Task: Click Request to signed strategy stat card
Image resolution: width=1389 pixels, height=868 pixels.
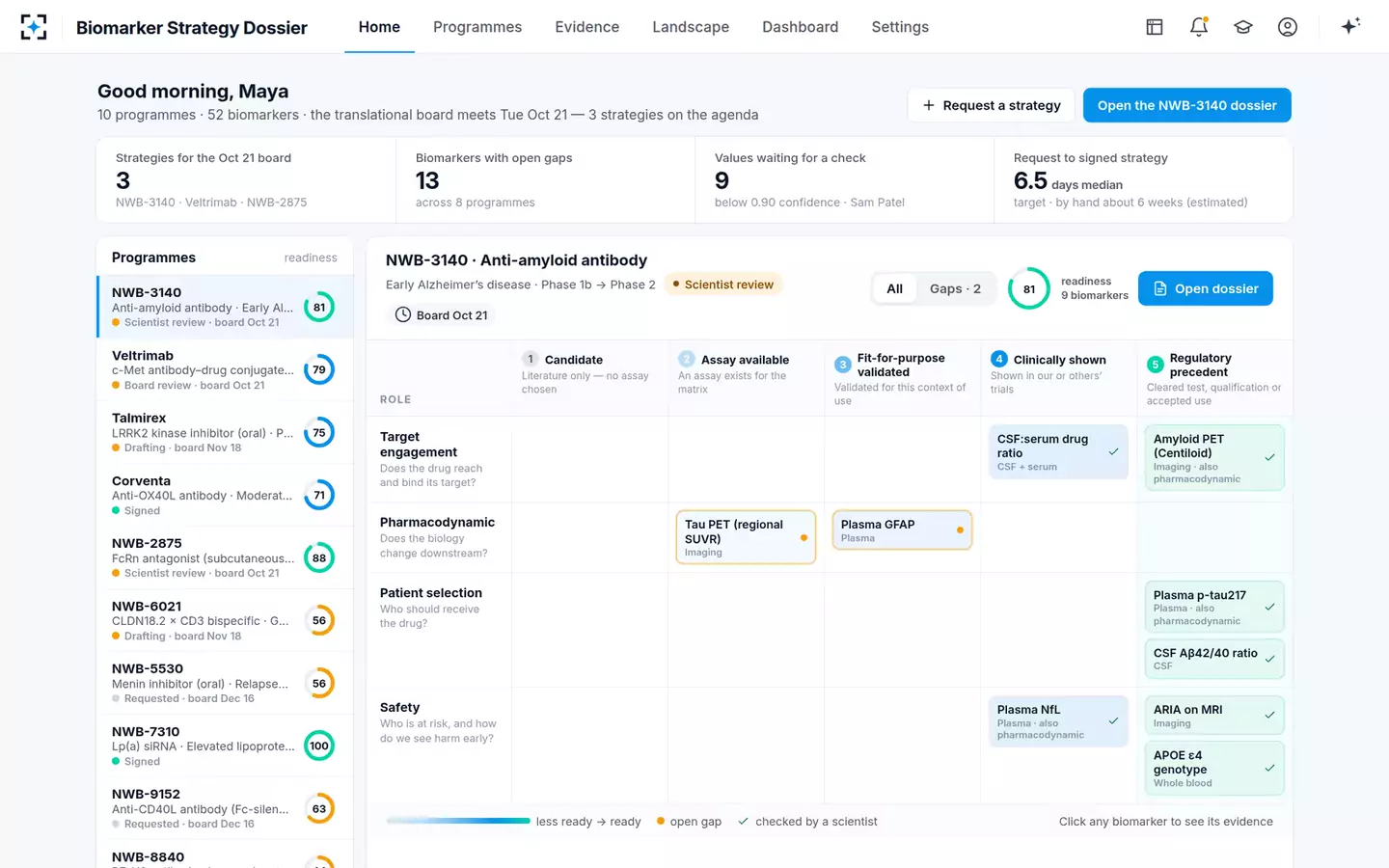Action: pos(1143,180)
